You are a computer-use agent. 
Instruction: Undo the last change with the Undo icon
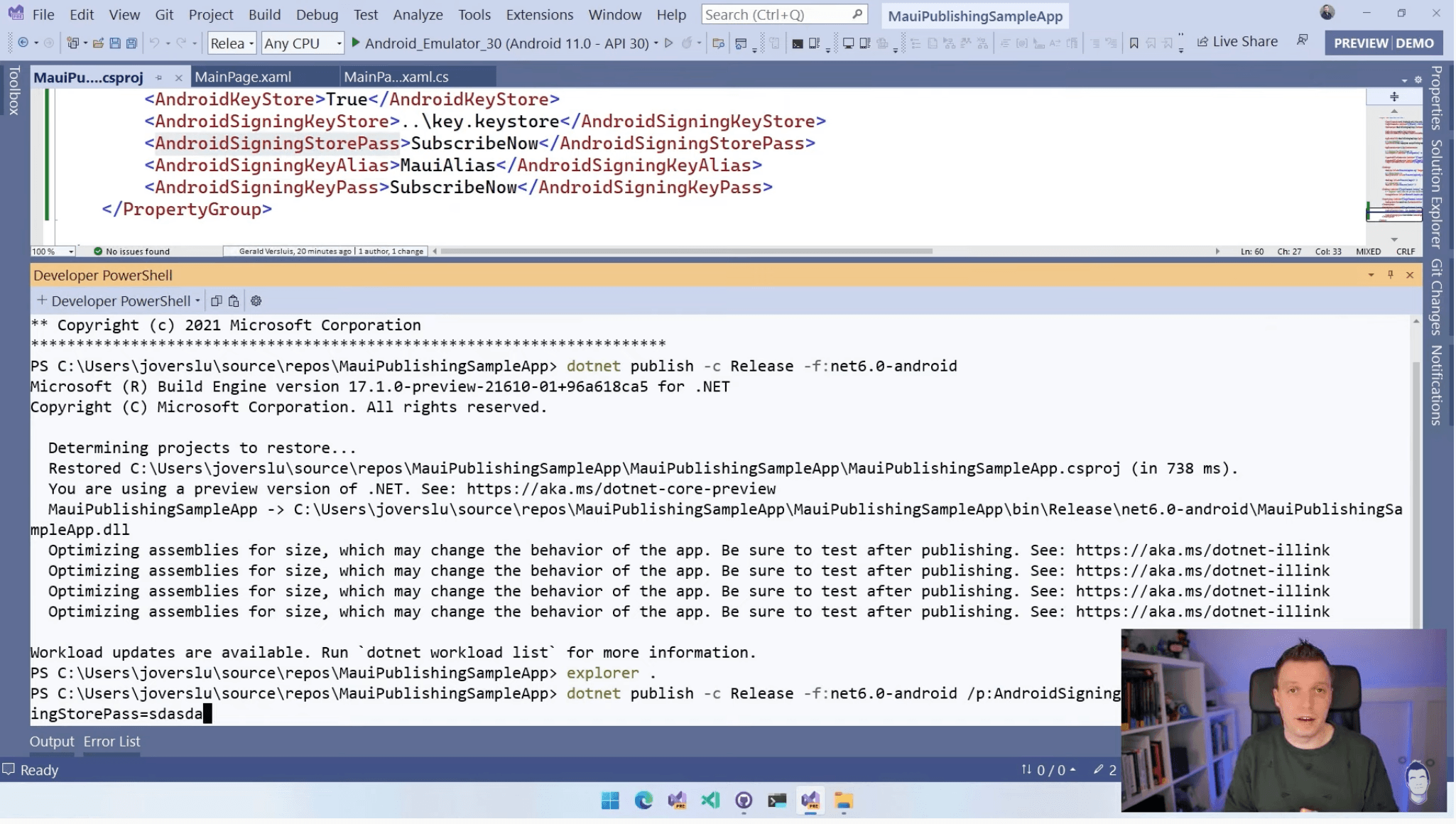(153, 43)
